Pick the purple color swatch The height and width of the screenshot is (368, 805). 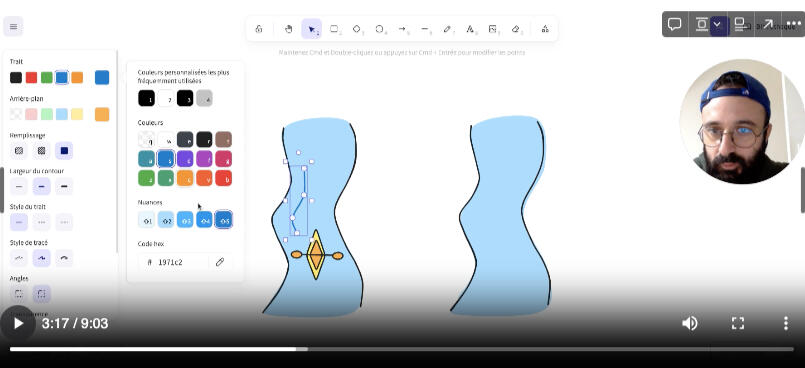(185, 159)
